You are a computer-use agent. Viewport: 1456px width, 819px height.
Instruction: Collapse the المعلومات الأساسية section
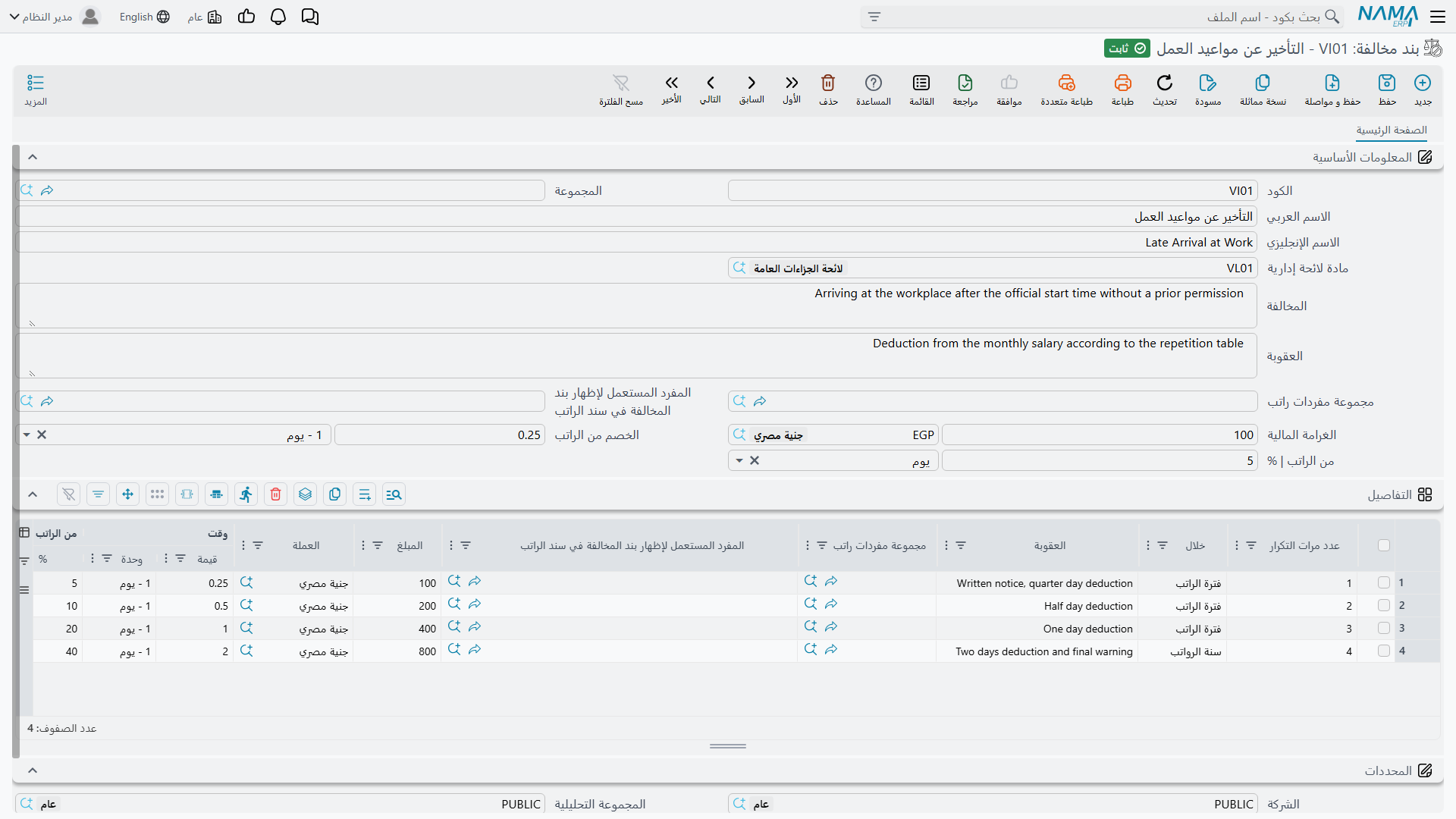(33, 157)
